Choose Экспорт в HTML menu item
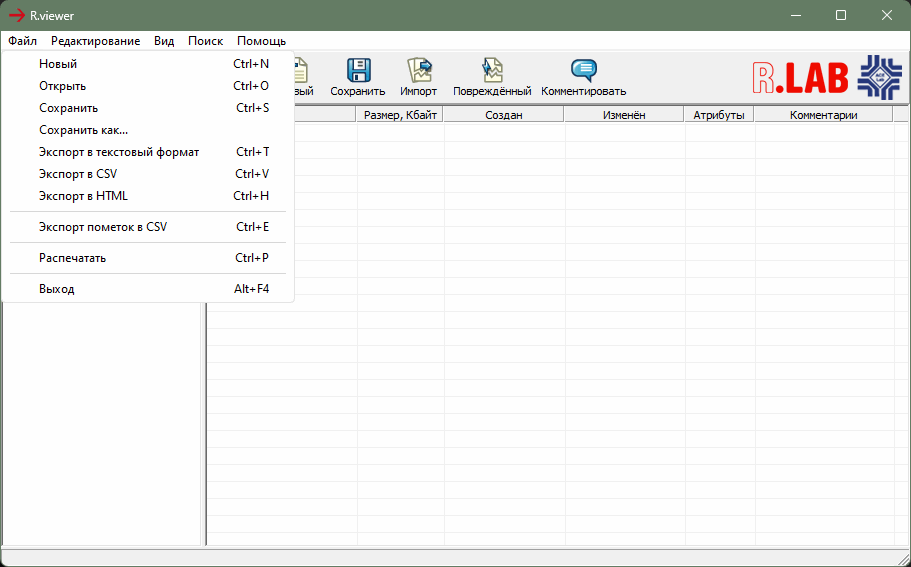911x567 pixels. (x=83, y=196)
